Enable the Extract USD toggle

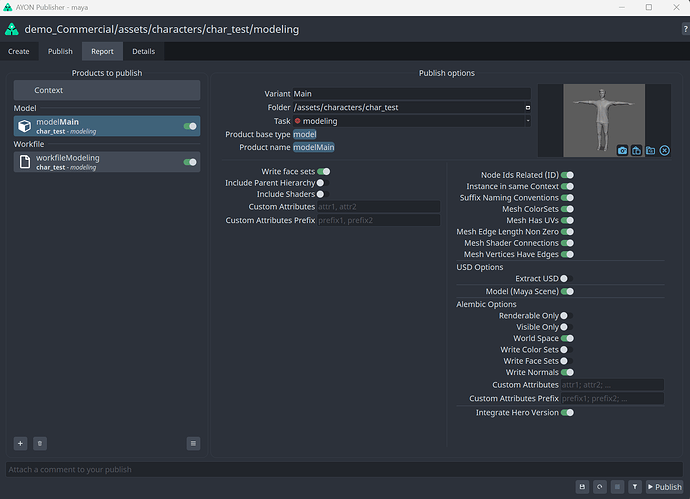coord(564,279)
